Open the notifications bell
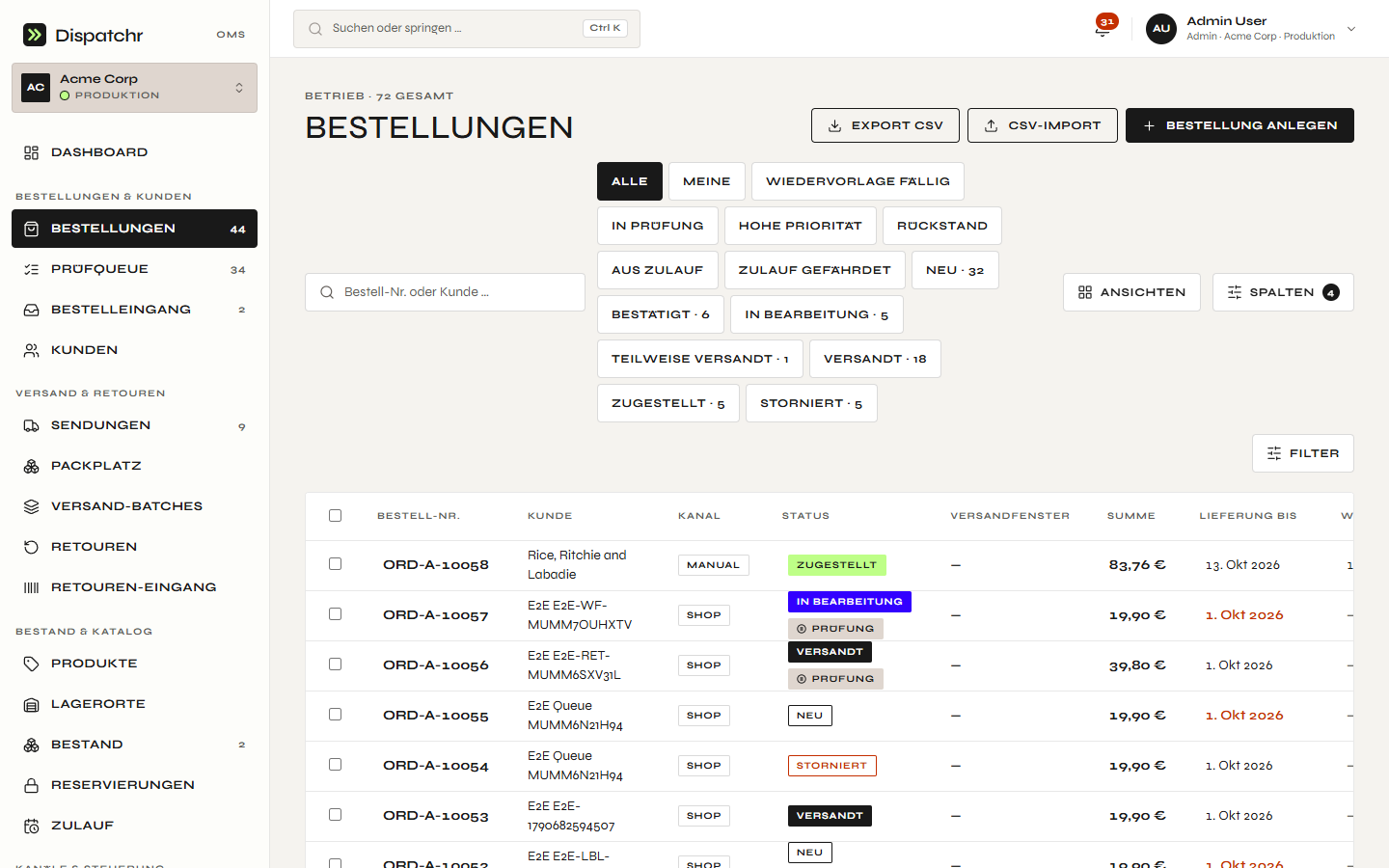The image size is (1389, 868). point(1103,29)
